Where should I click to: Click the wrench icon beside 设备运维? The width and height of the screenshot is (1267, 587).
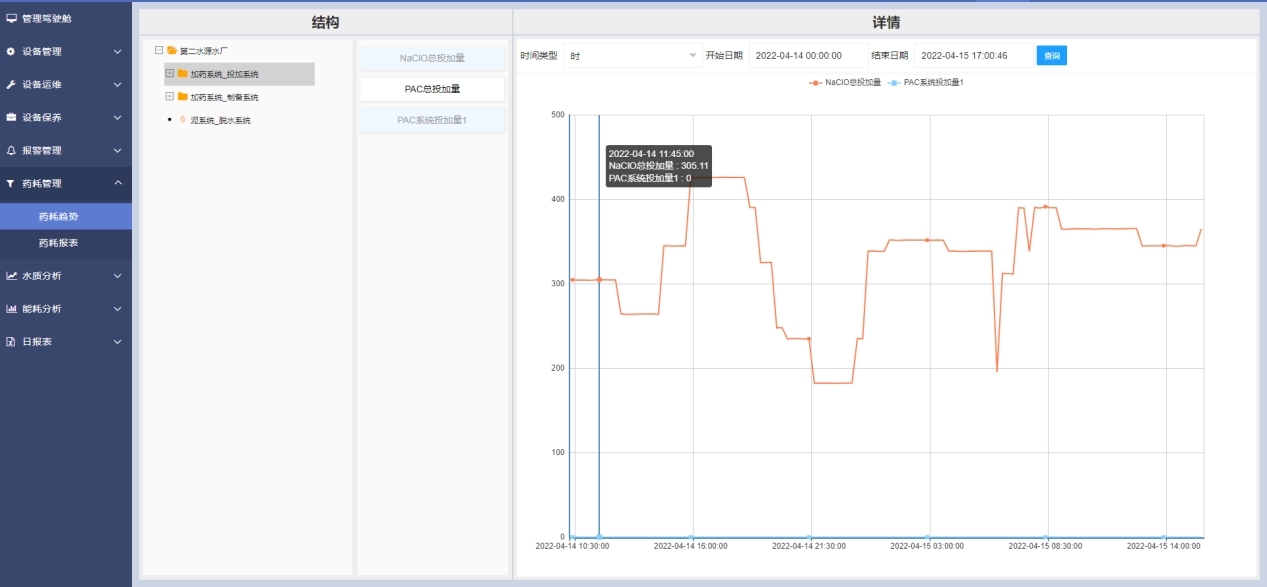(11, 84)
